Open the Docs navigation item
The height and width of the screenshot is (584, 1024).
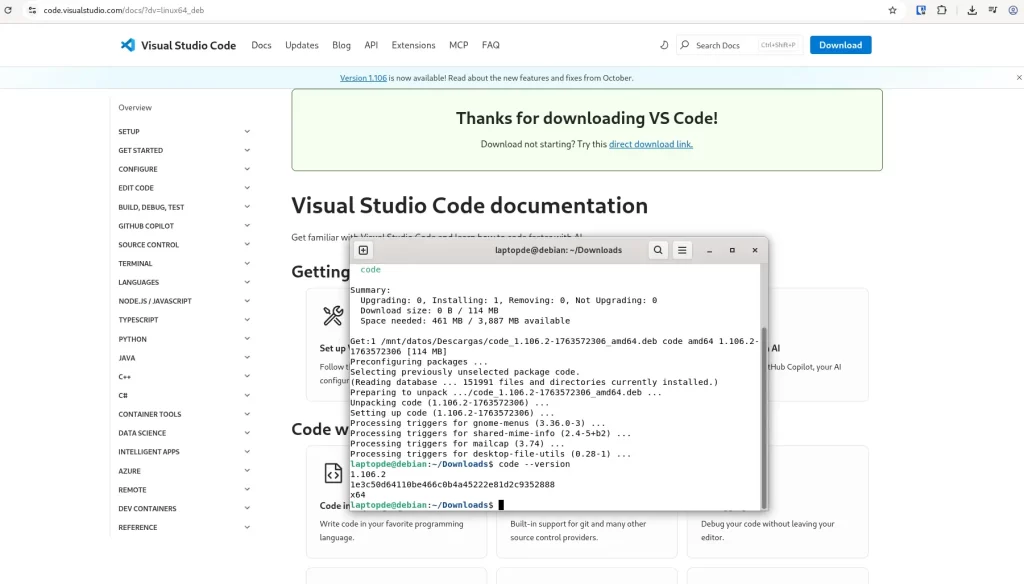[261, 45]
